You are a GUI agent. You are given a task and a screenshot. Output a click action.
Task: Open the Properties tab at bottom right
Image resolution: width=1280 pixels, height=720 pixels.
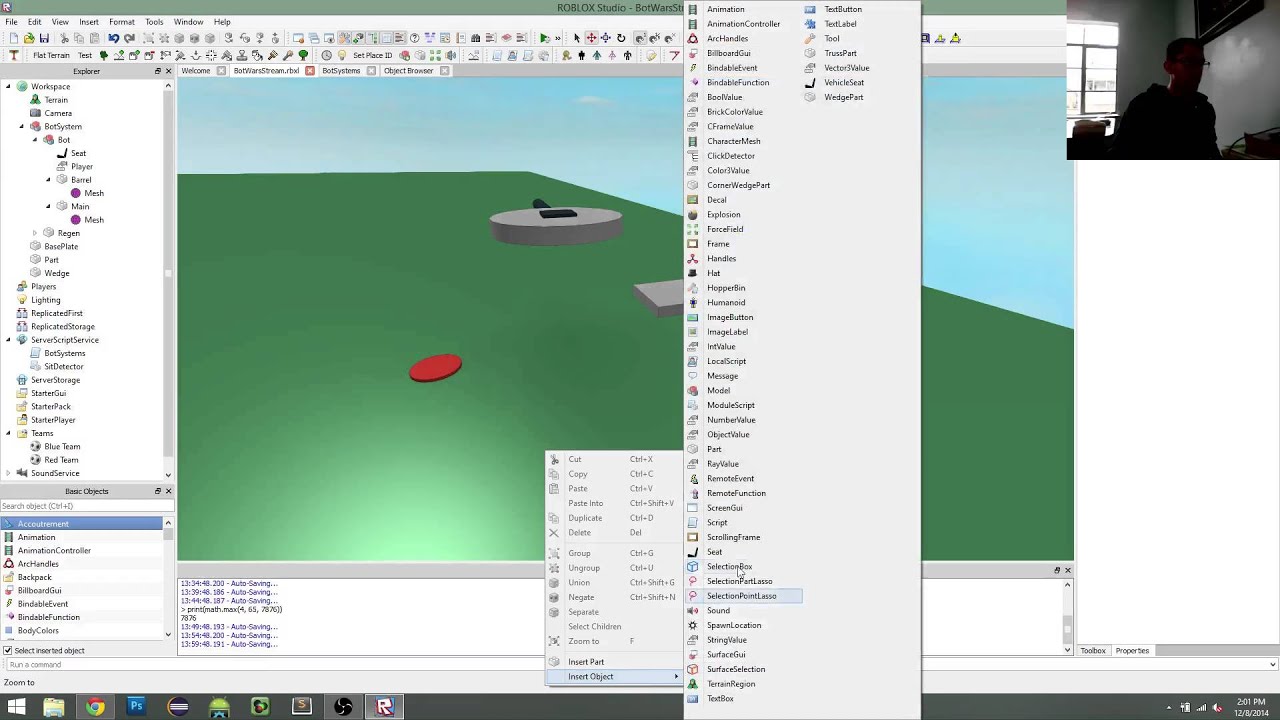click(x=1132, y=651)
